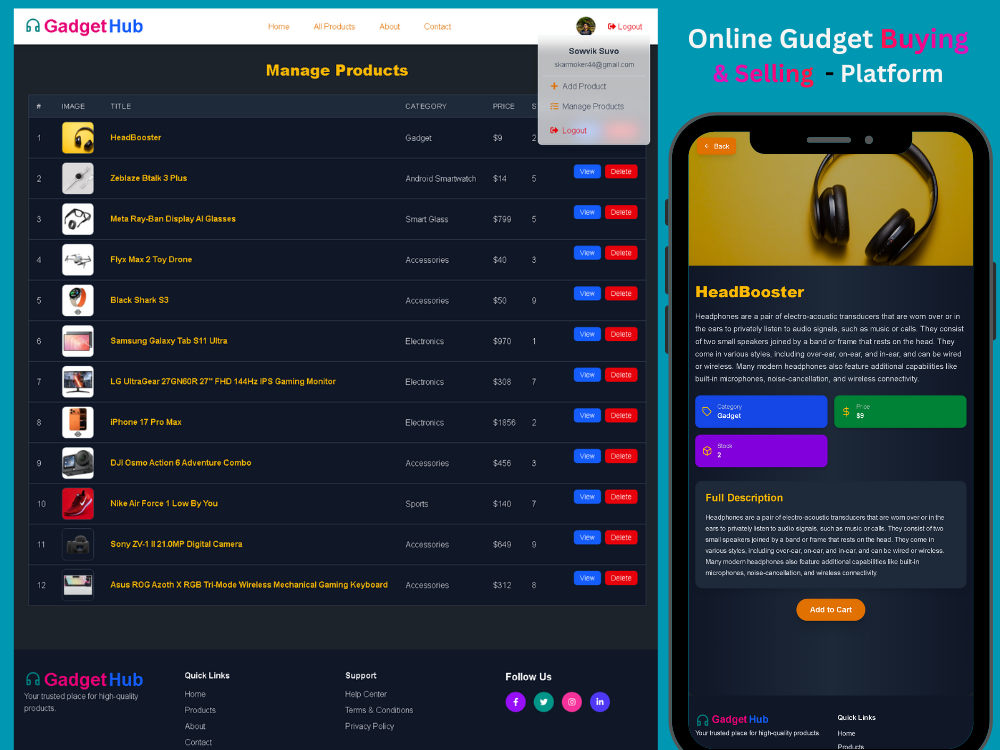The image size is (1000, 750).
Task: Open Contact in top navigation
Action: (438, 27)
